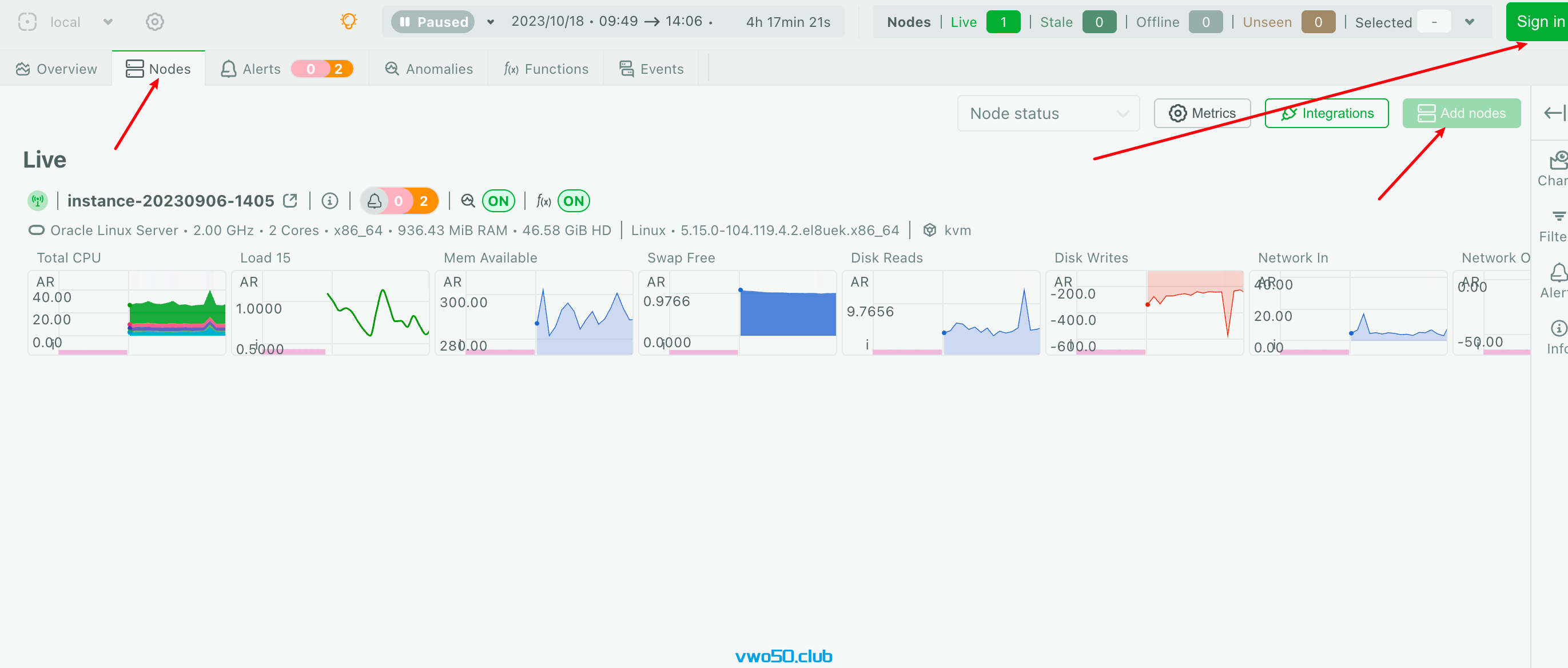Click the orange lightbulb news icon
1568x668 pixels.
(x=348, y=21)
